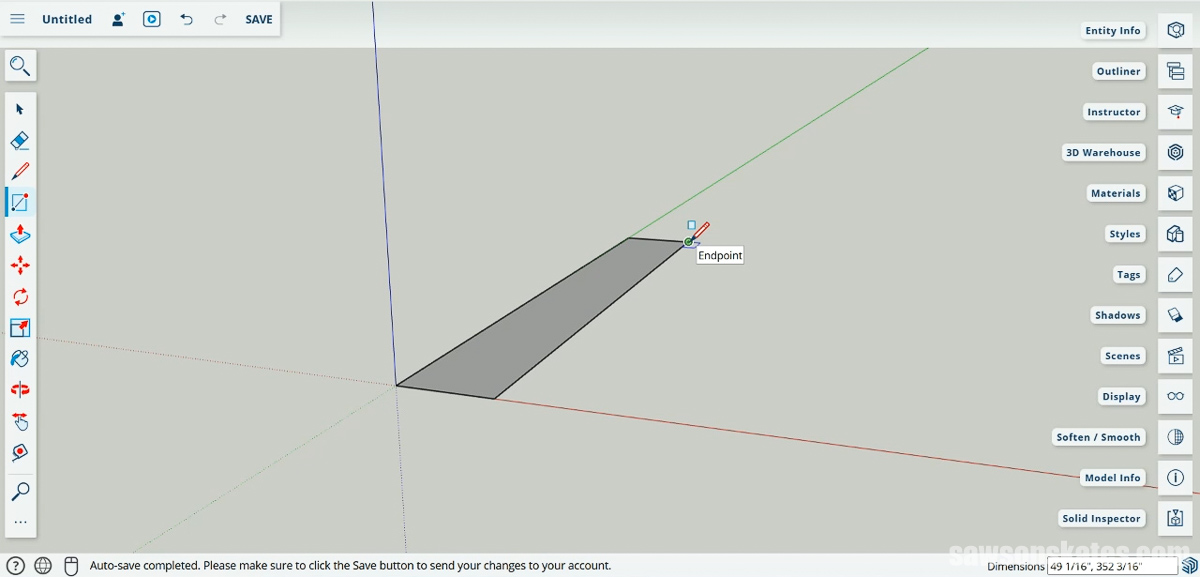Click the Entity Info label
This screenshot has height=577, width=1200.
point(1113,30)
